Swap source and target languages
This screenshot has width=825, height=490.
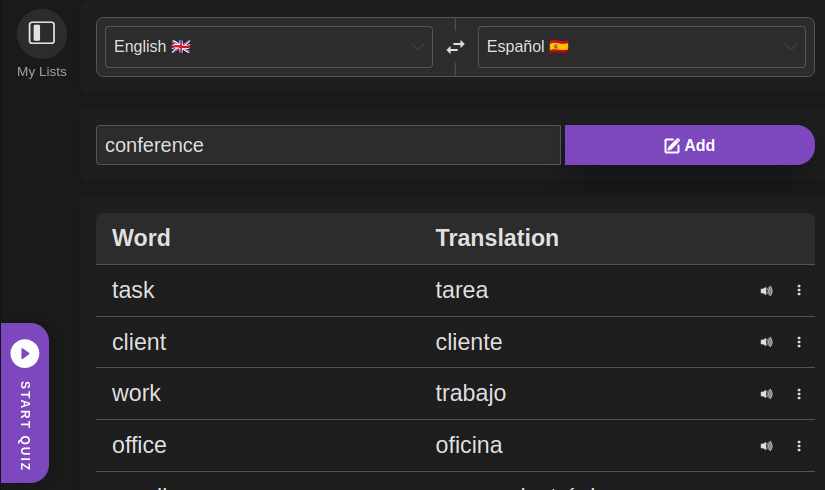(x=455, y=47)
